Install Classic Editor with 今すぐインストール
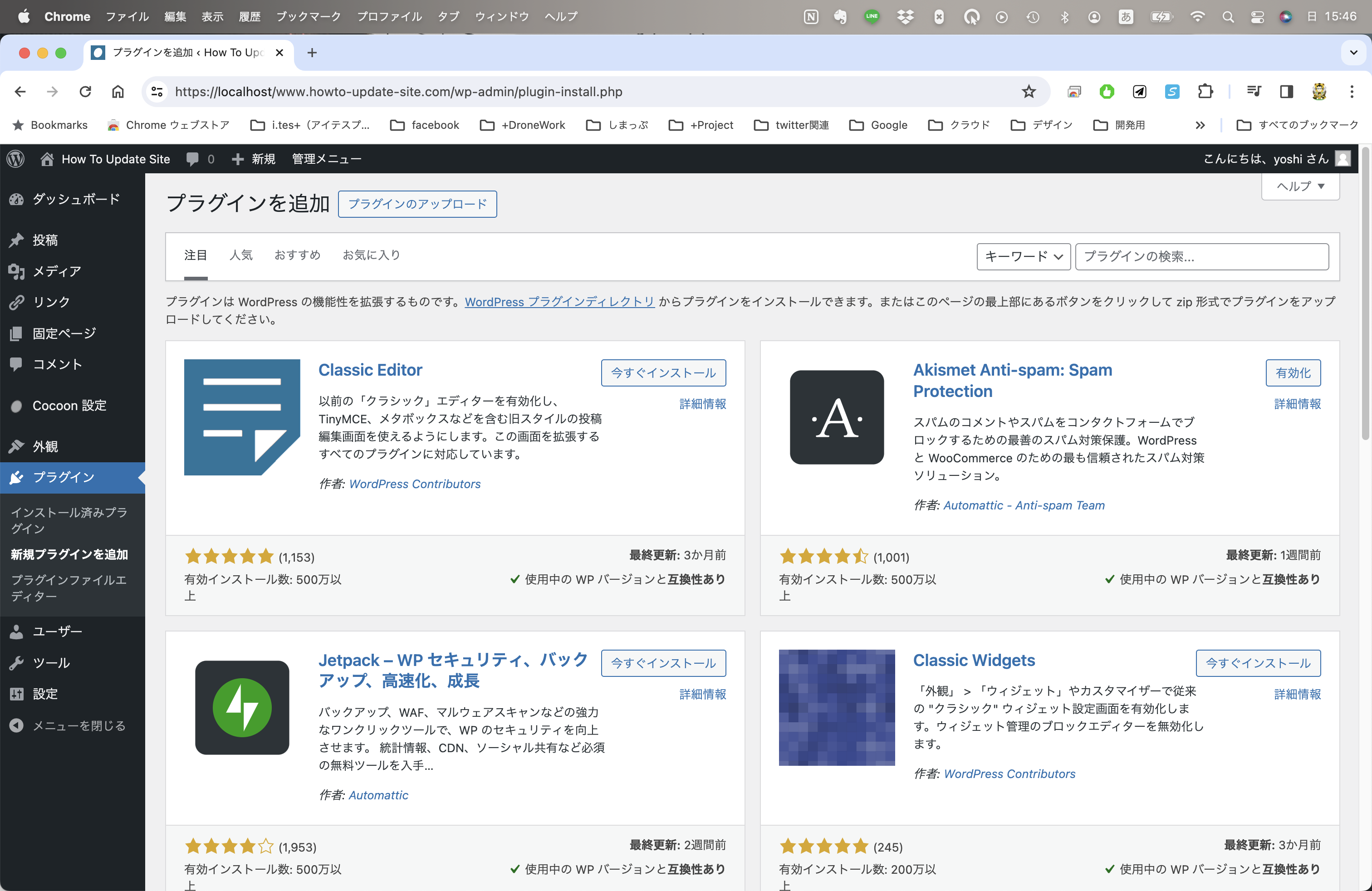Image resolution: width=1372 pixels, height=891 pixels. (x=663, y=373)
